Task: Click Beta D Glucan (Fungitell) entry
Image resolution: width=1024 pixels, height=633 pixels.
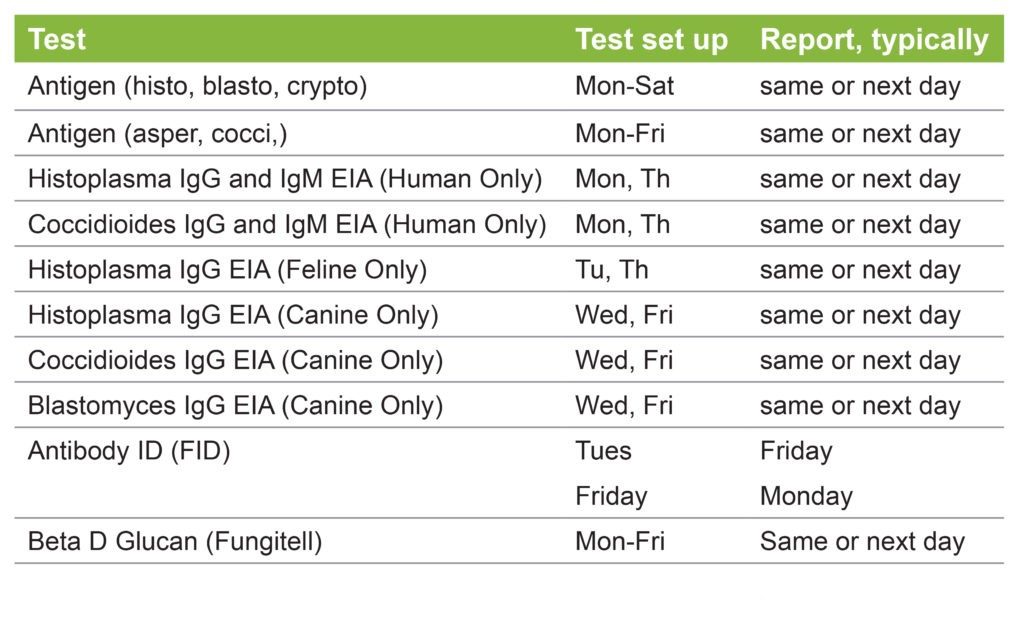Action: click(x=175, y=542)
